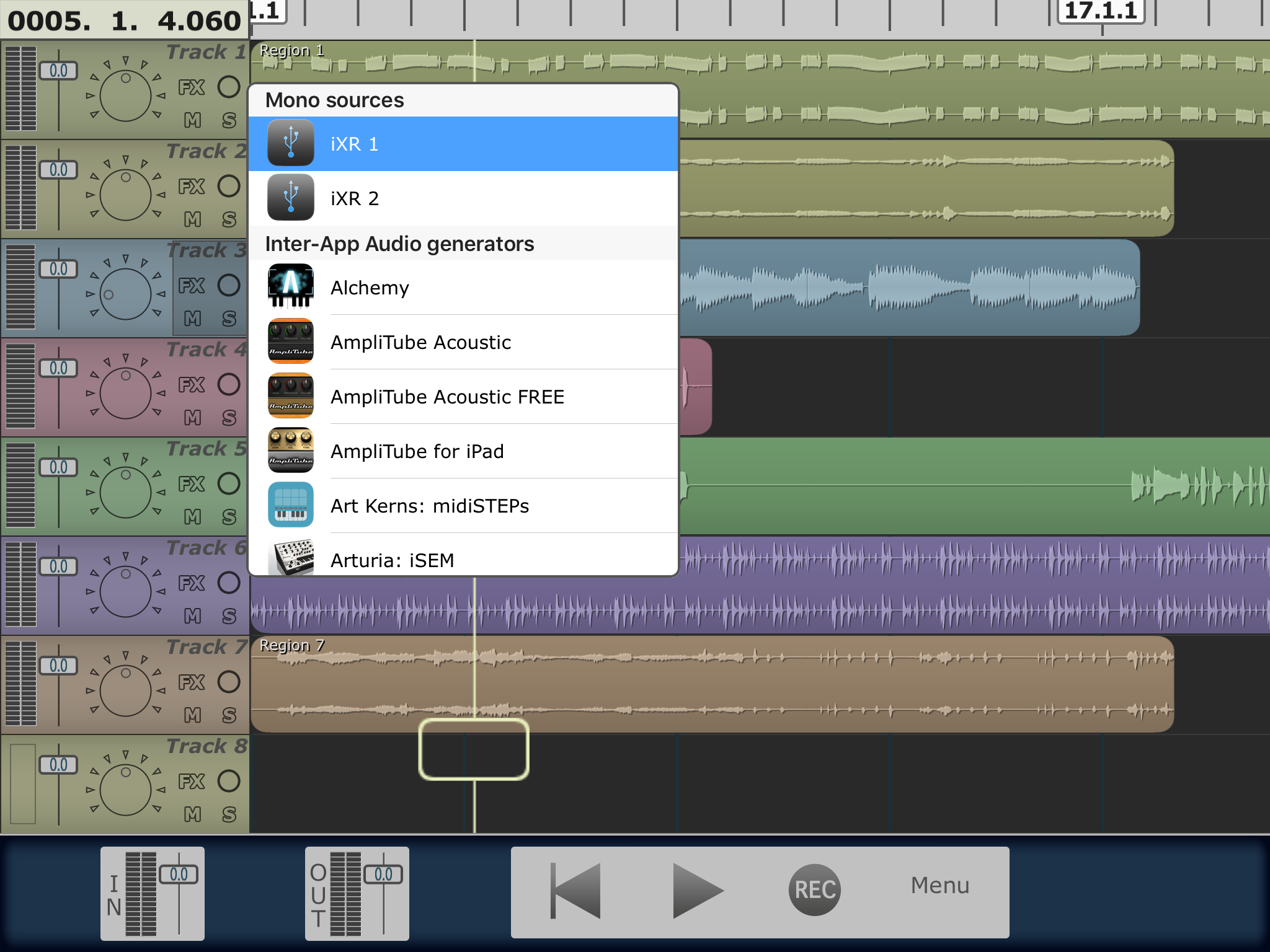Solo Track 8

point(229,814)
